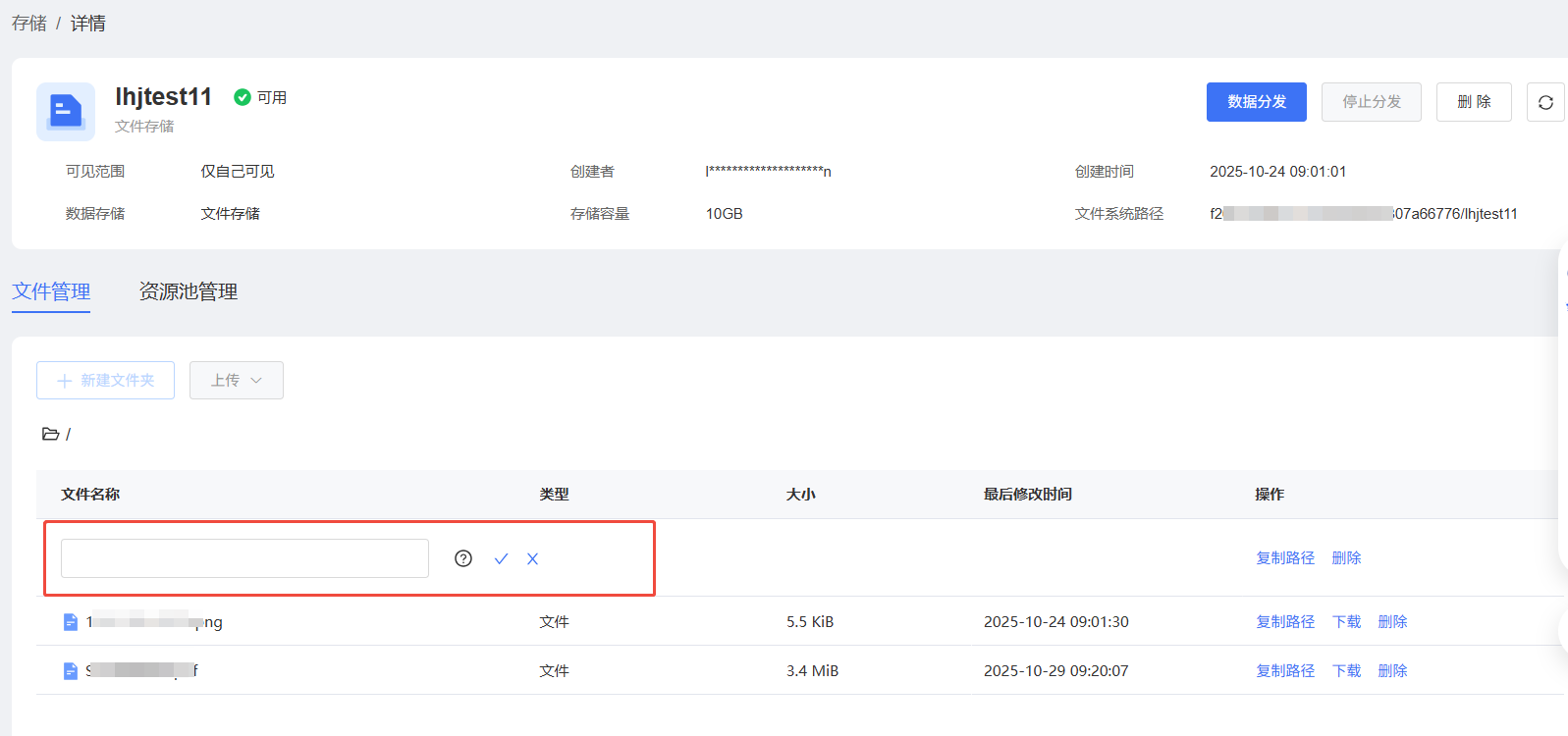The height and width of the screenshot is (736, 1568).
Task: Click the refresh icon button
Action: point(1544,102)
